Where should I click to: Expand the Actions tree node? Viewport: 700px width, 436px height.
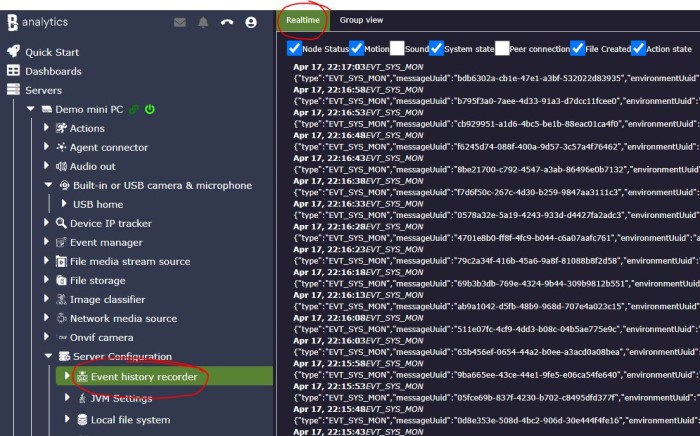pyautogui.click(x=47, y=128)
